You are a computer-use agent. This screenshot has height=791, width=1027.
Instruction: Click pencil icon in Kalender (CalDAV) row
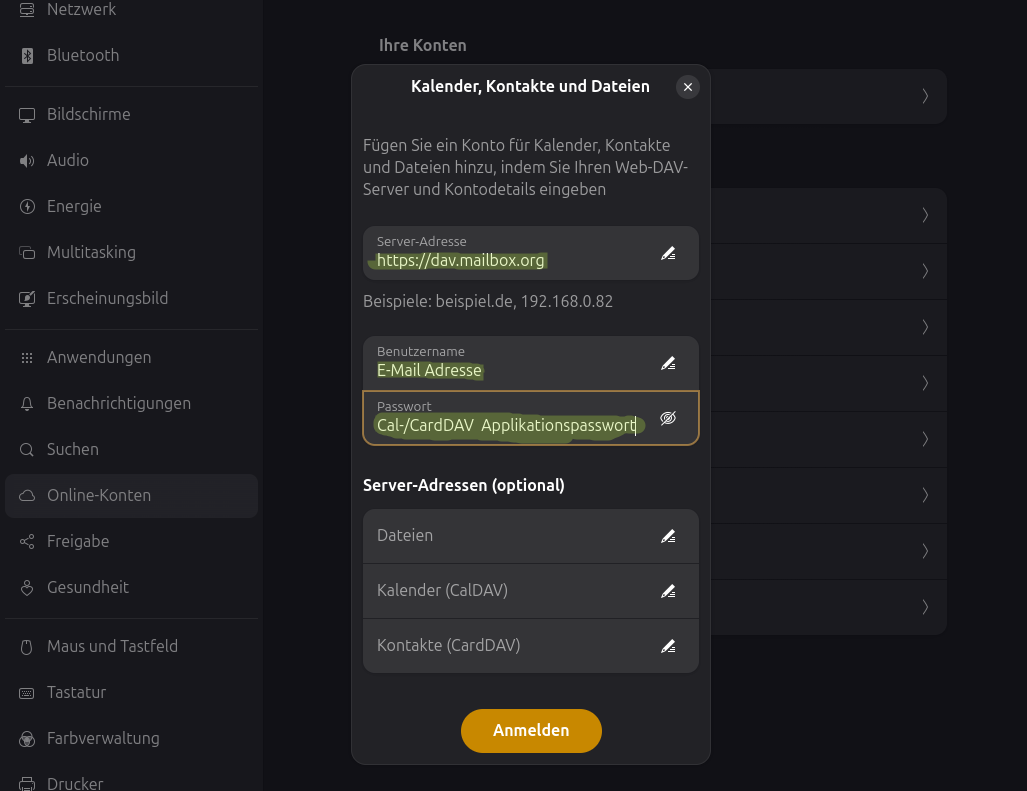[x=668, y=591]
